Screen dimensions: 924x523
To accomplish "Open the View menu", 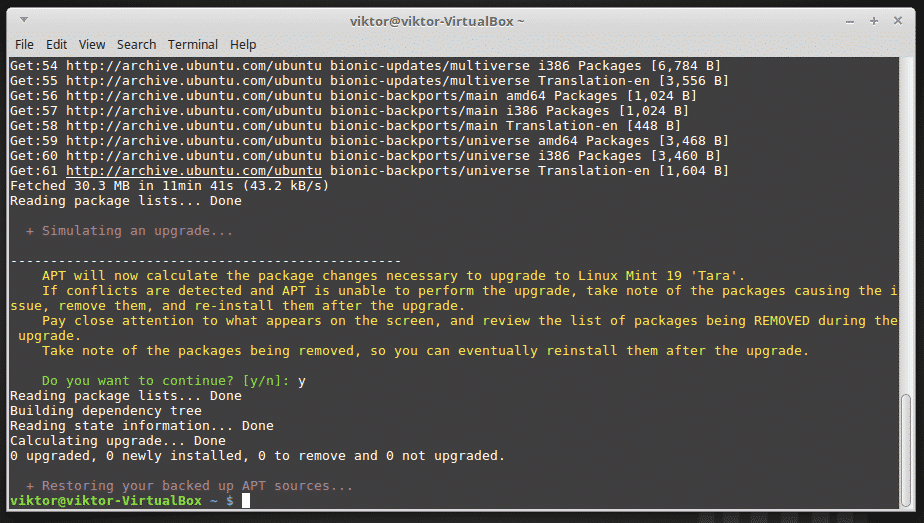I will pos(92,45).
